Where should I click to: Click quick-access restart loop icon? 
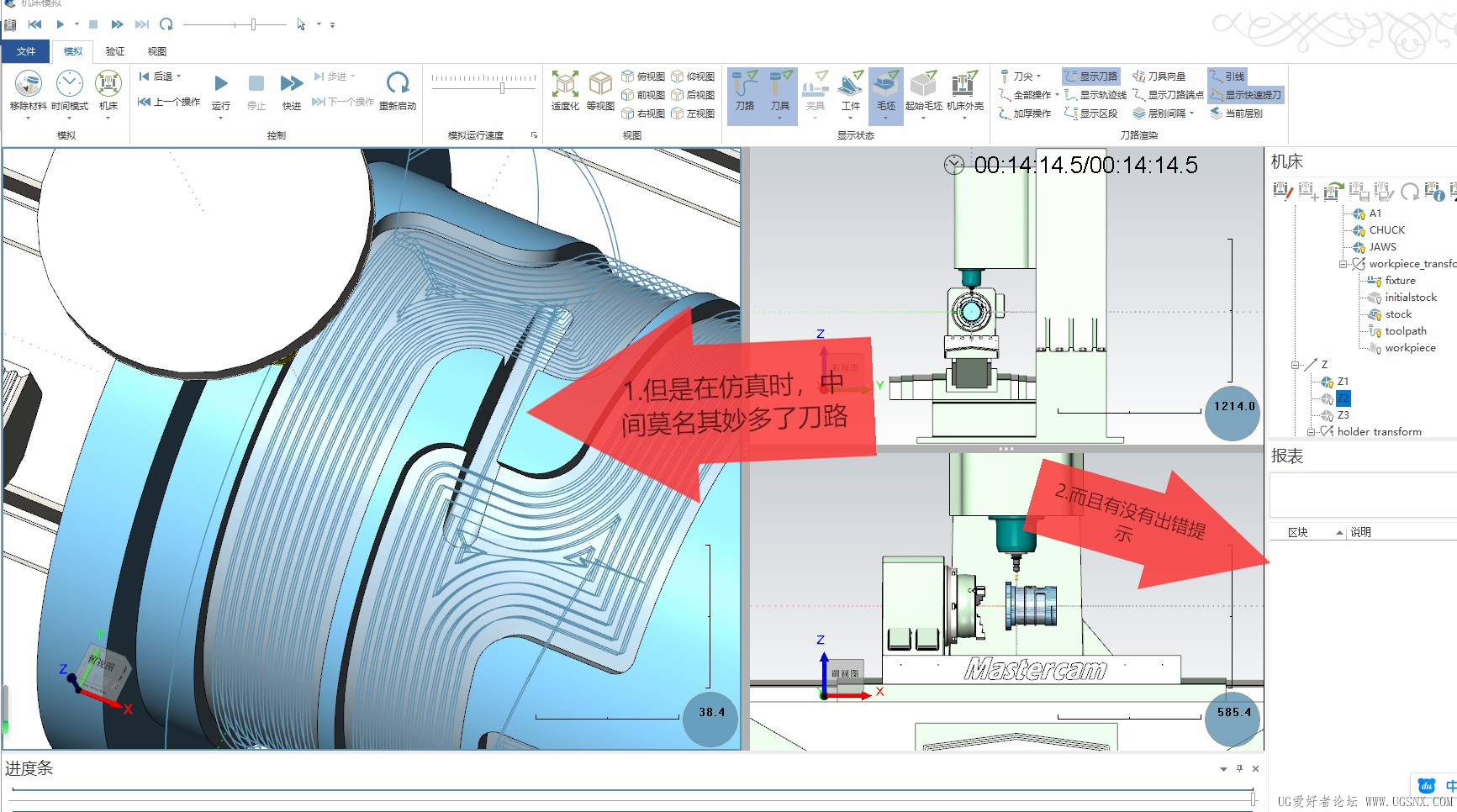[166, 24]
